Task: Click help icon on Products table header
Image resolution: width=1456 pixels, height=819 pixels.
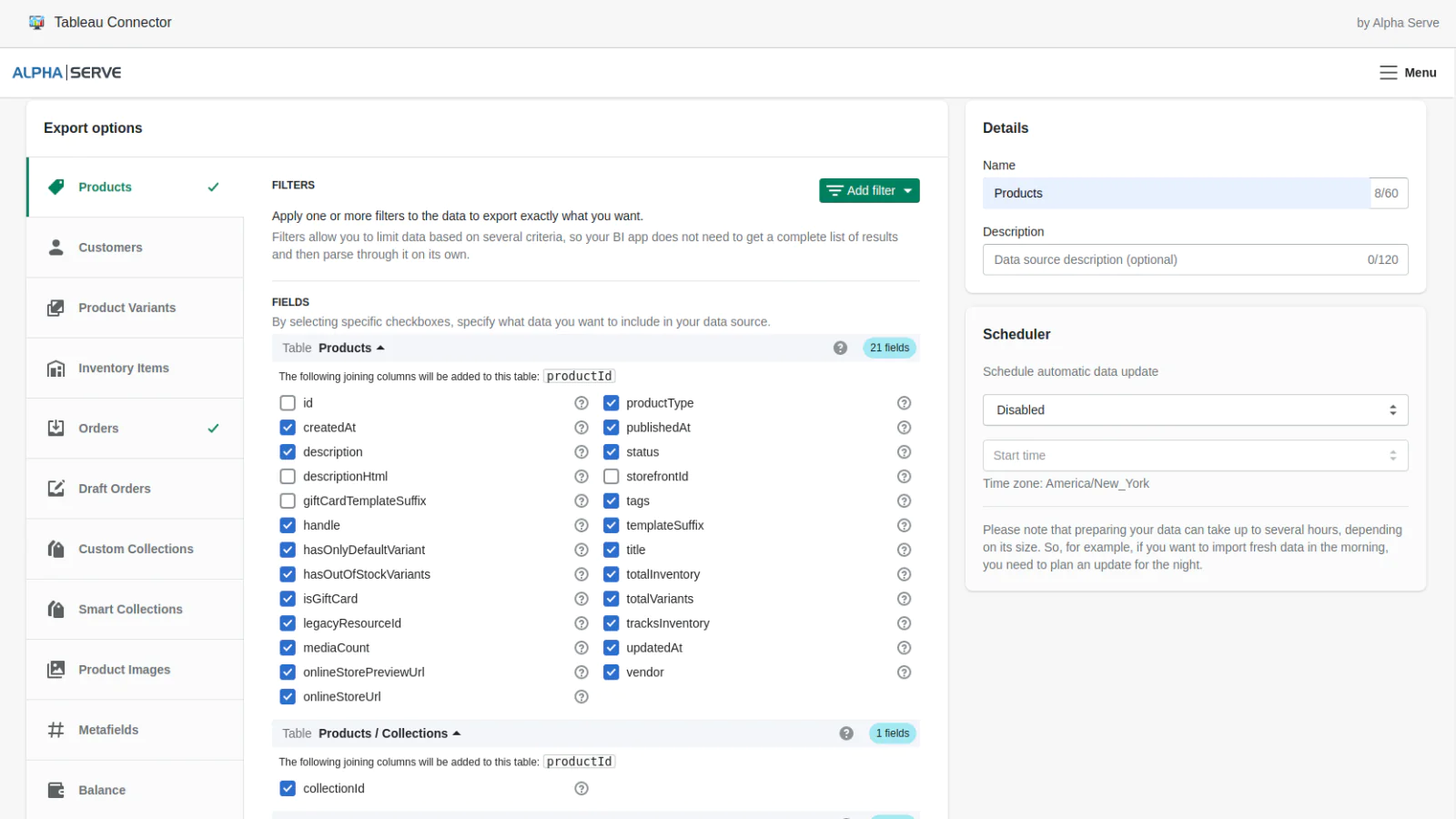Action: (x=840, y=348)
